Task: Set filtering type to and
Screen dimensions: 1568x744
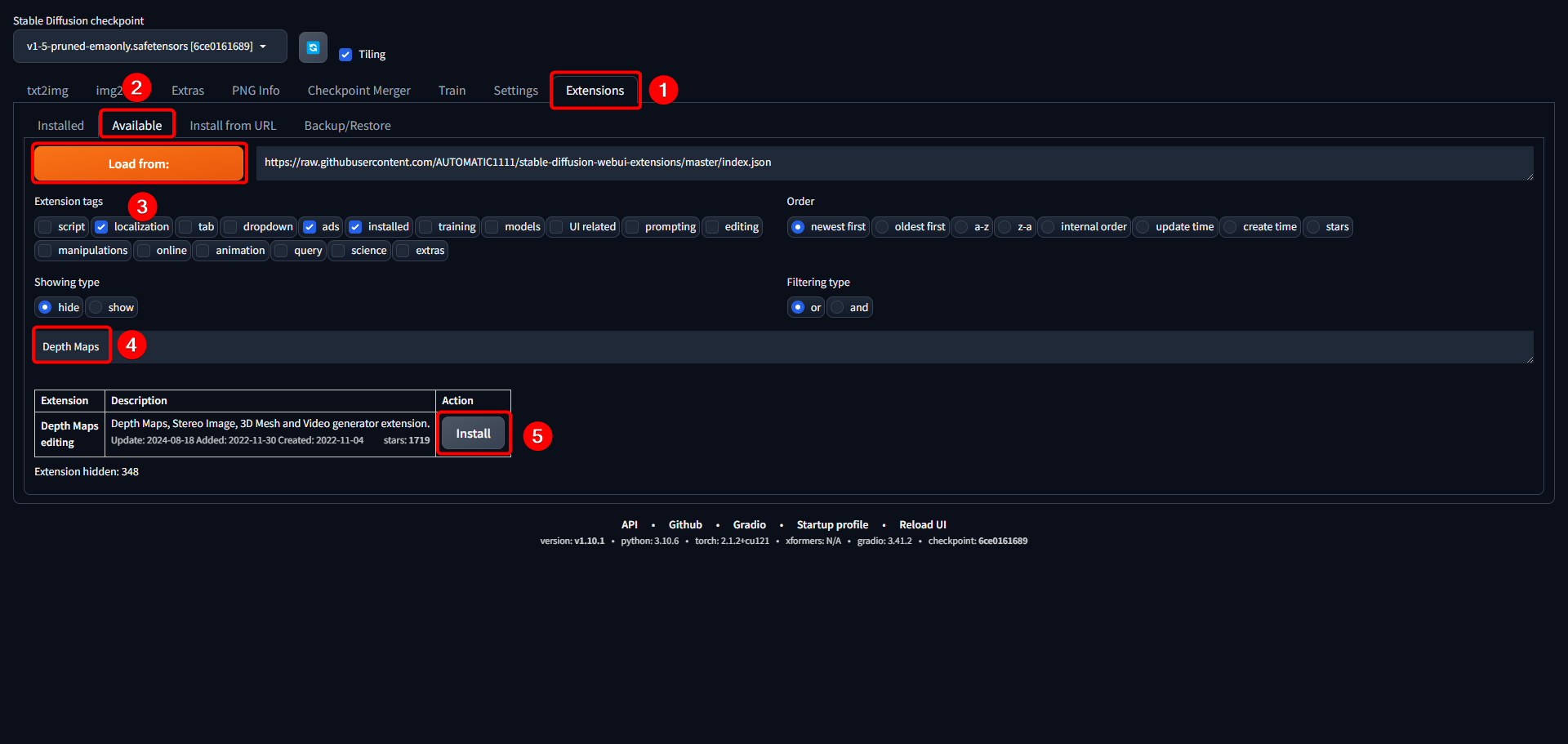Action: (x=838, y=308)
